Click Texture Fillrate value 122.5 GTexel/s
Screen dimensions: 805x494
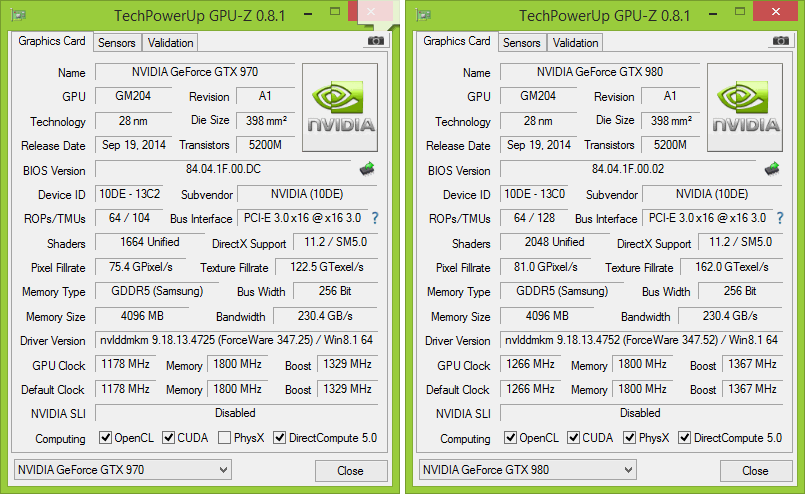[327, 267]
